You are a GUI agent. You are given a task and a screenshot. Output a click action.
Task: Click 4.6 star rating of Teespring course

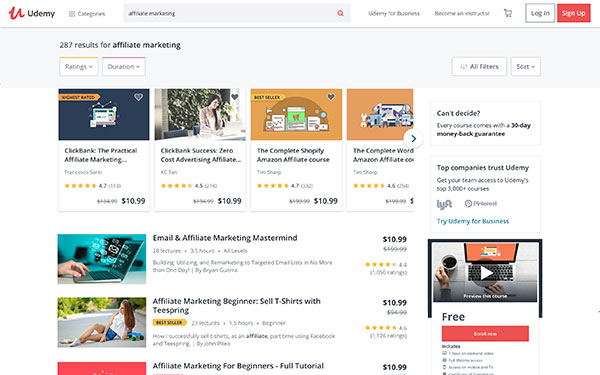[x=386, y=328]
